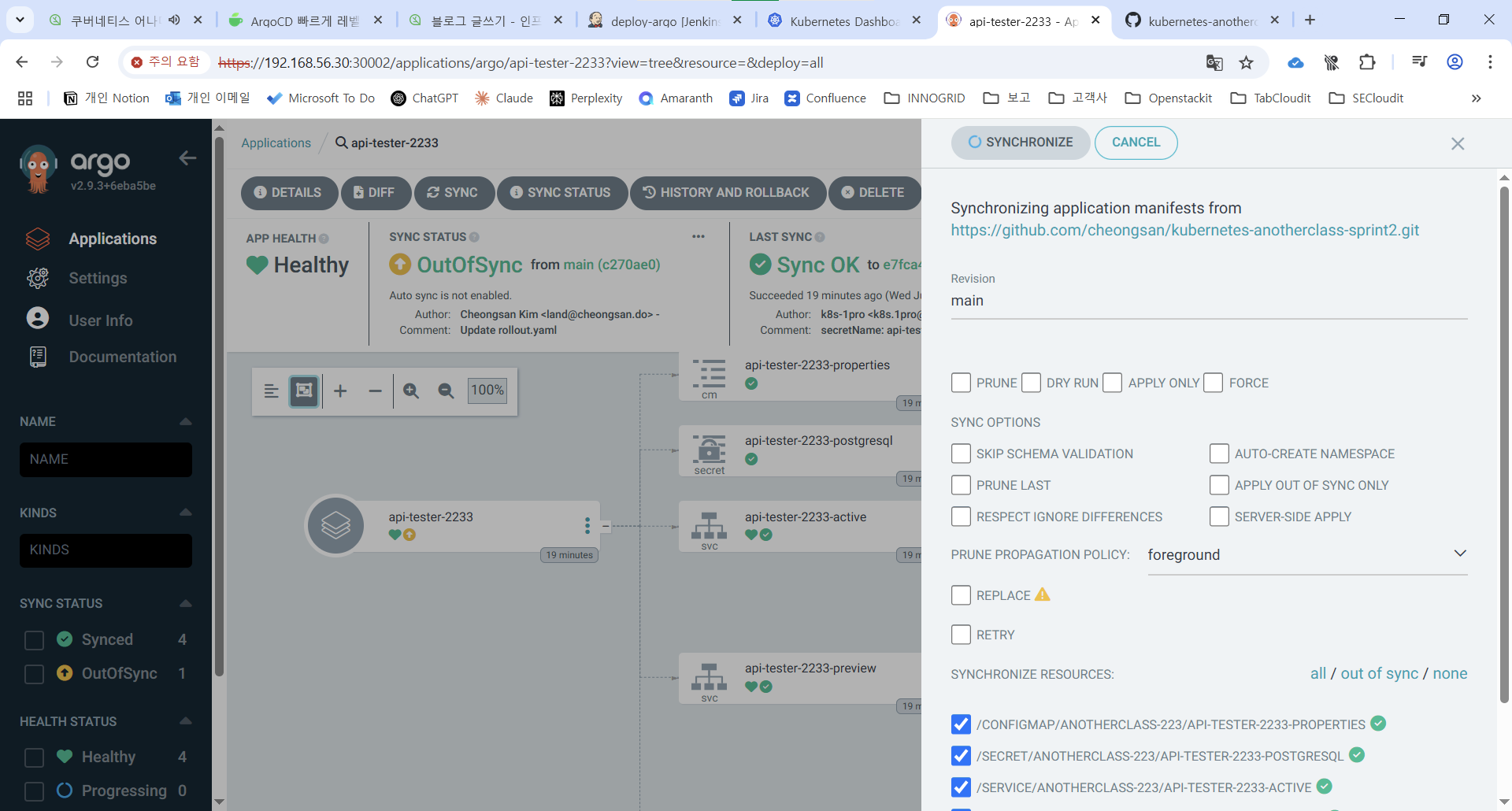Image resolution: width=1512 pixels, height=811 pixels.
Task: Show Sync Status help info icon
Action: coord(474,237)
